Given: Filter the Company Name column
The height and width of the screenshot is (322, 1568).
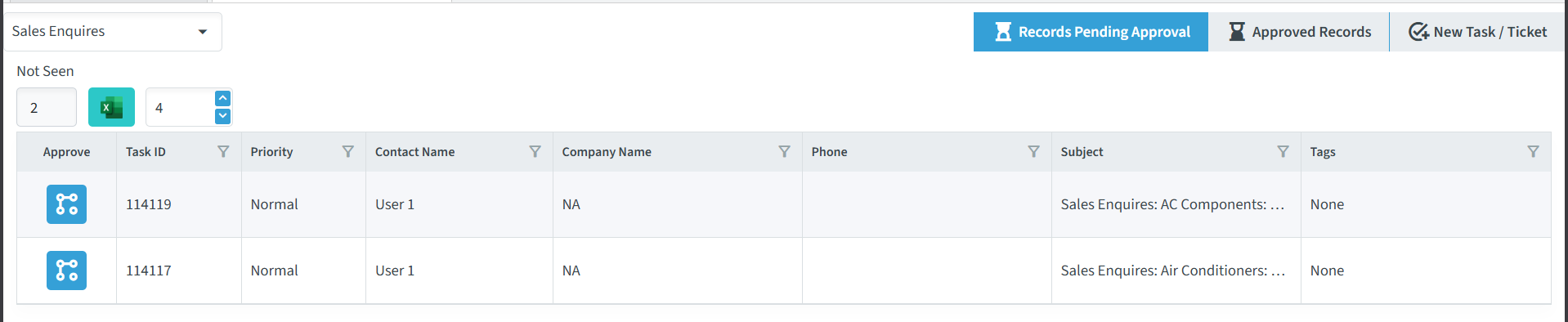Looking at the screenshot, I should (x=785, y=151).
